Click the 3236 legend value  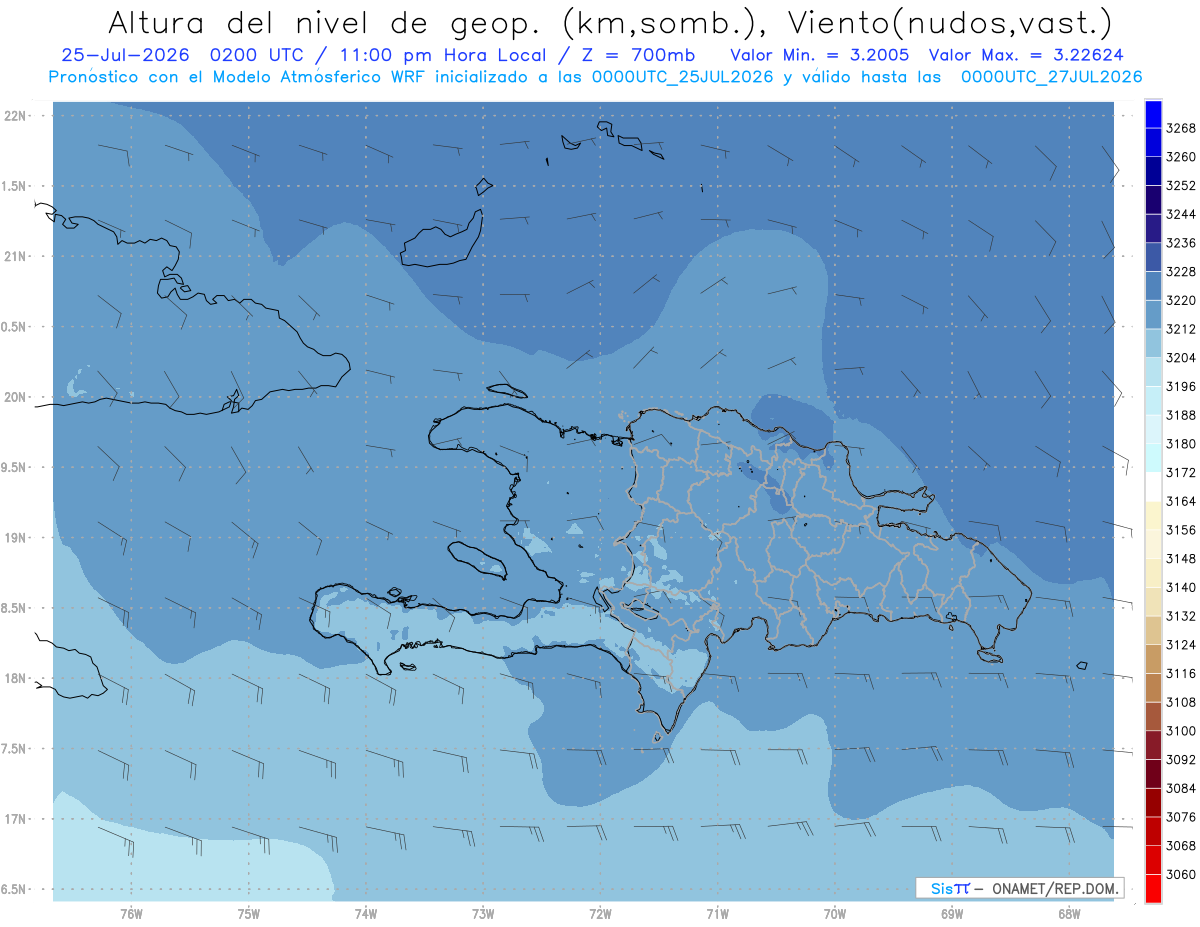point(1181,243)
